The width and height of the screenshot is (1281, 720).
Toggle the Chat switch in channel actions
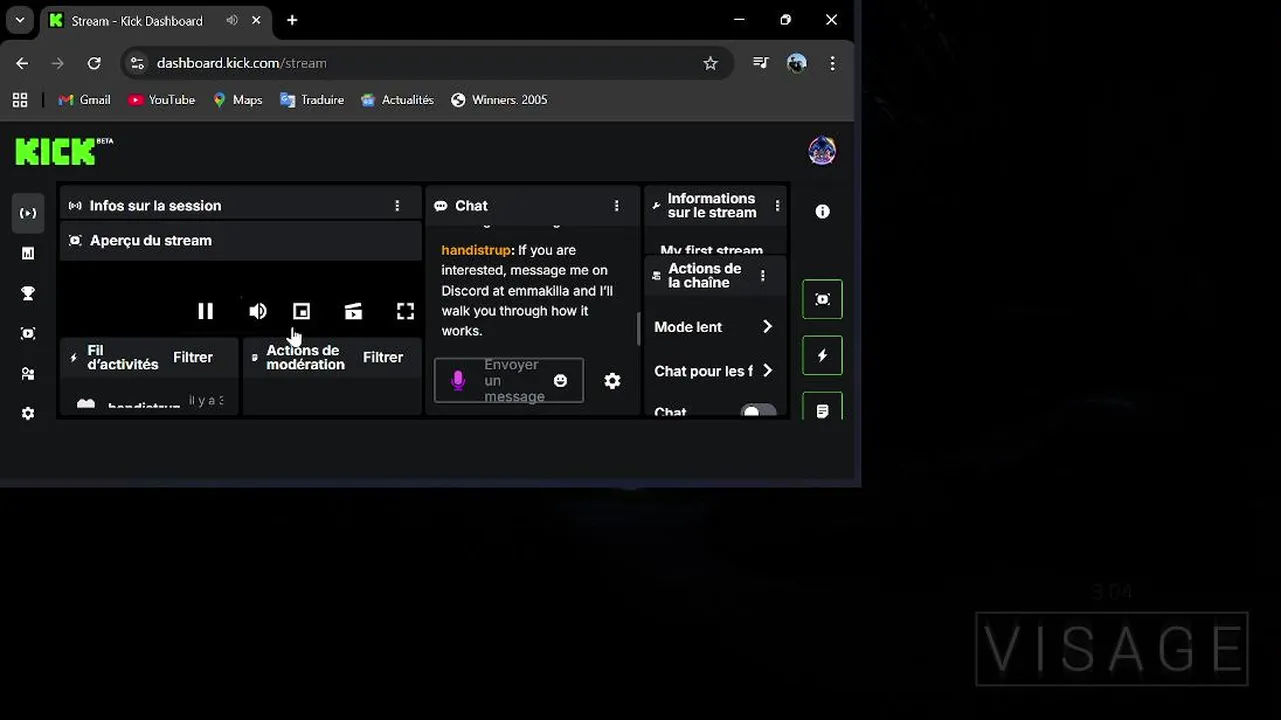[x=758, y=411]
